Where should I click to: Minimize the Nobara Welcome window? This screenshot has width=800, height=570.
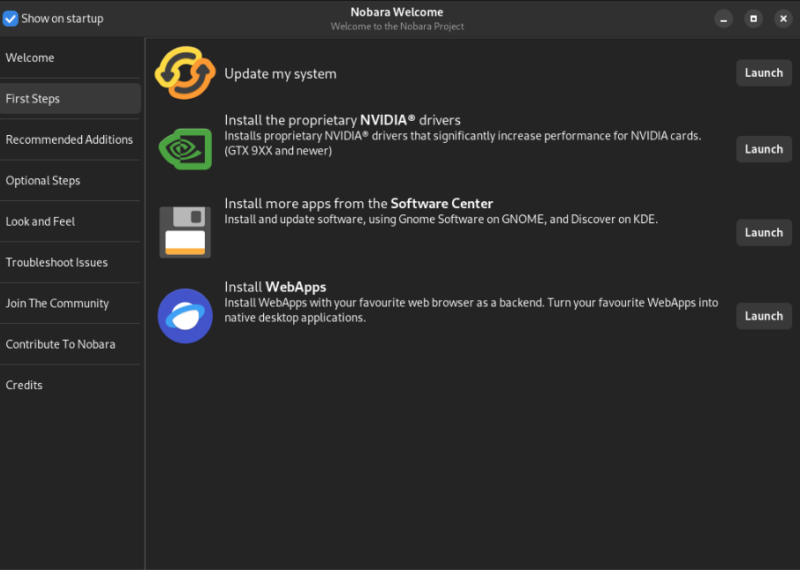click(x=723, y=19)
